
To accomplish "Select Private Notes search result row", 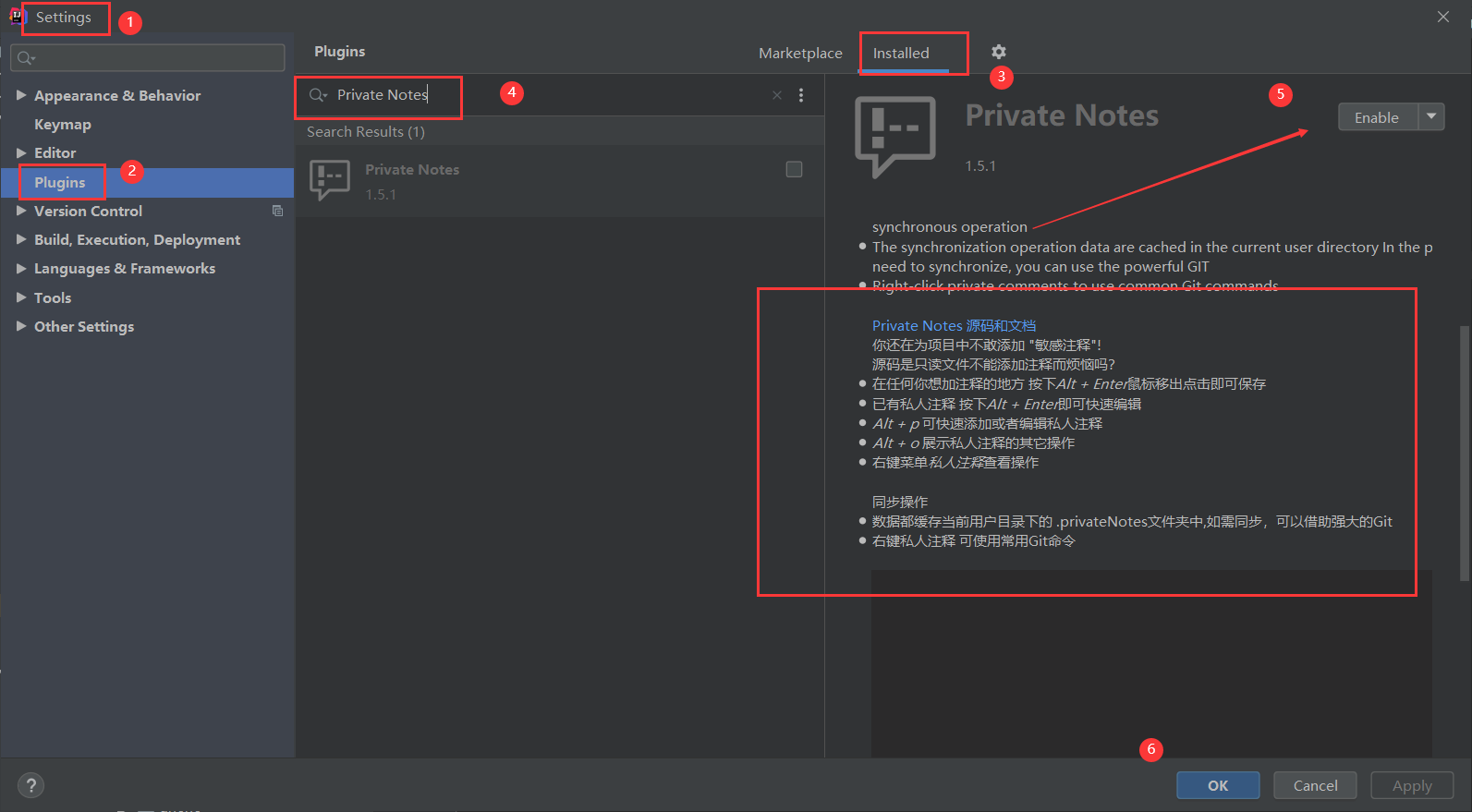I will click(560, 181).
